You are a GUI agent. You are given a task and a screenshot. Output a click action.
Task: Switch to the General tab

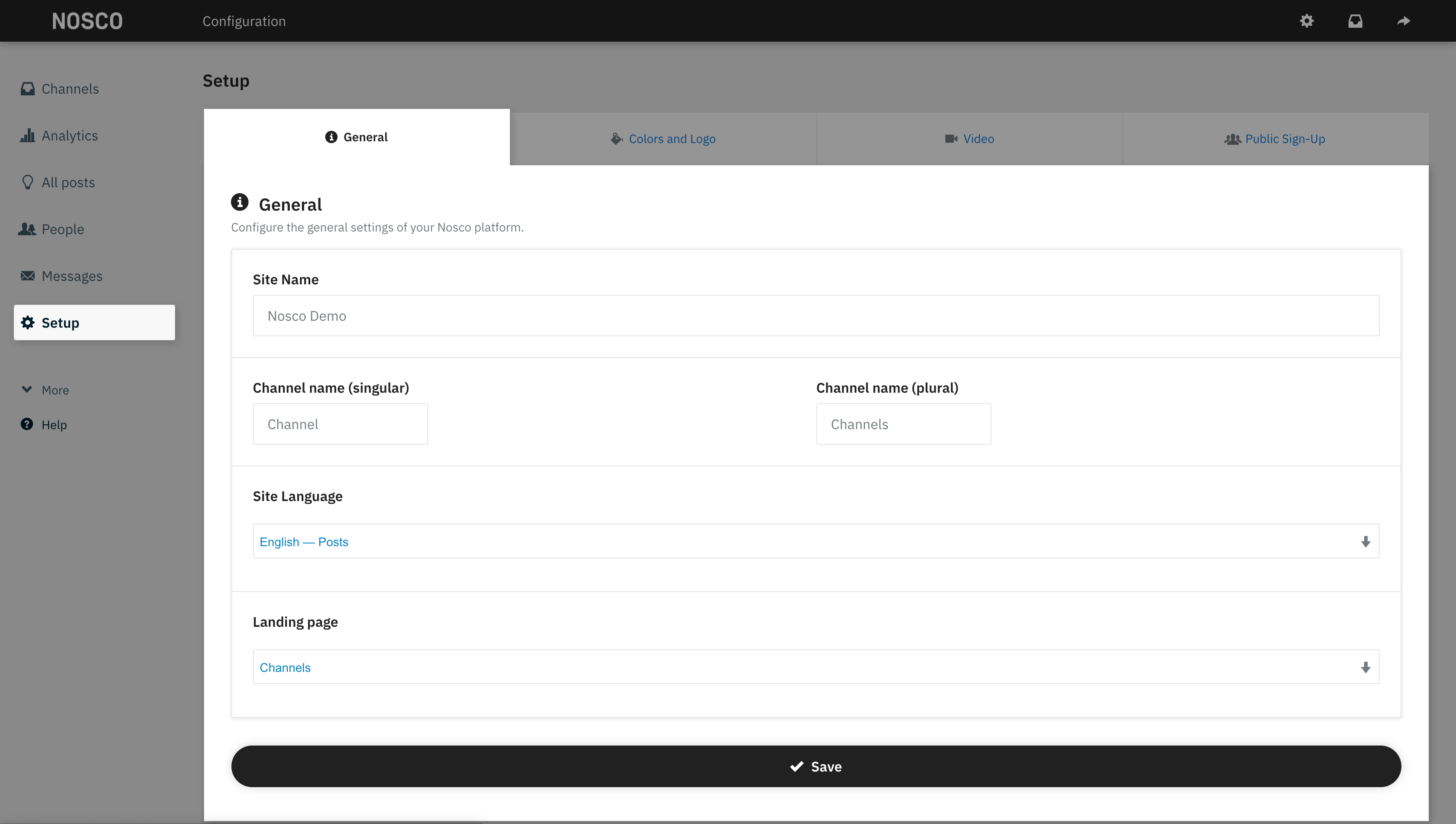(x=357, y=137)
